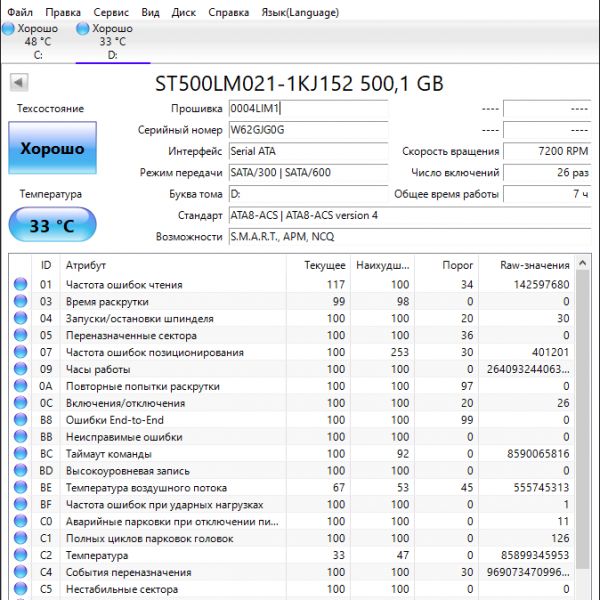
Task: Open the Диск menu
Action: point(184,12)
